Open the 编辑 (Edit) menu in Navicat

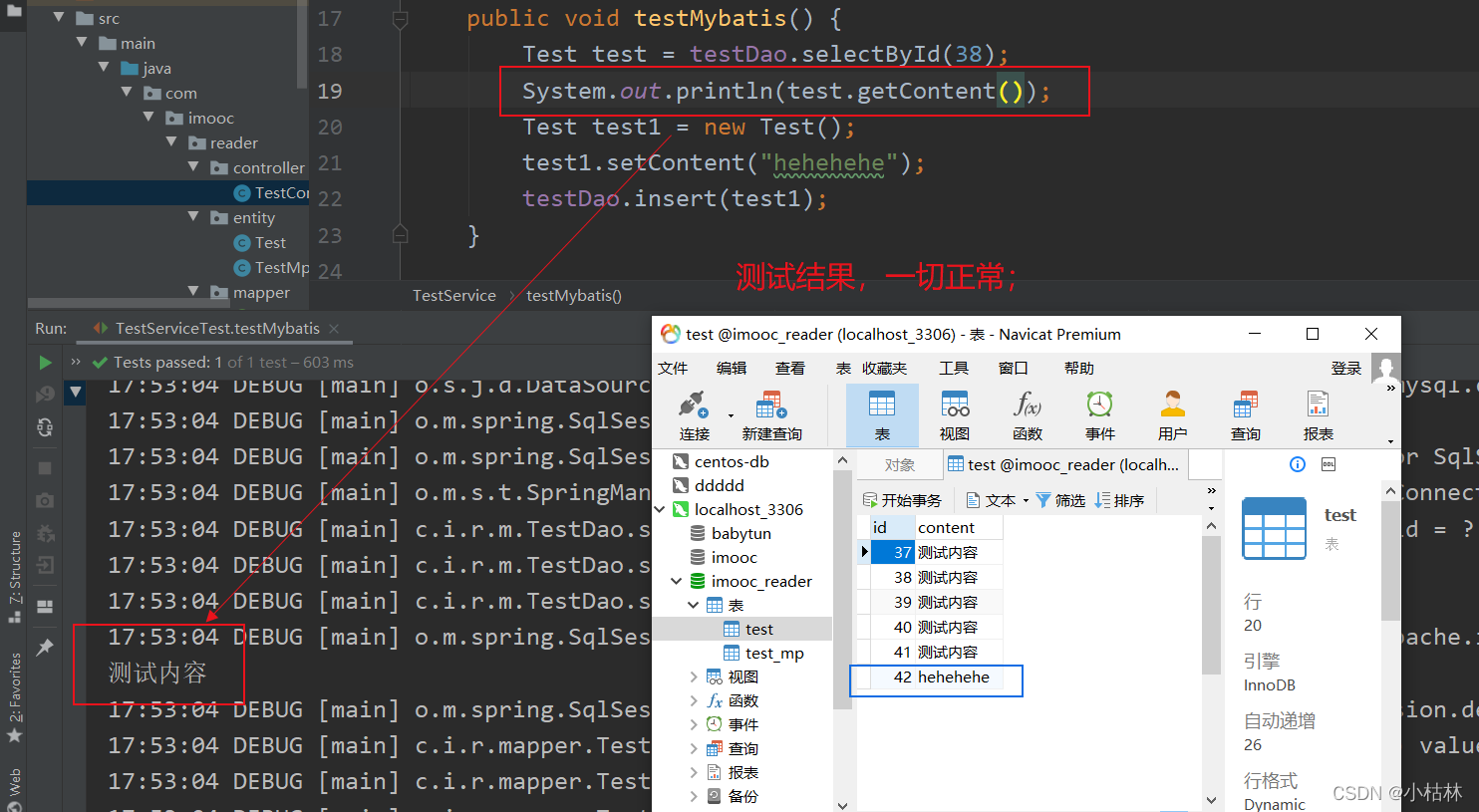point(732,368)
